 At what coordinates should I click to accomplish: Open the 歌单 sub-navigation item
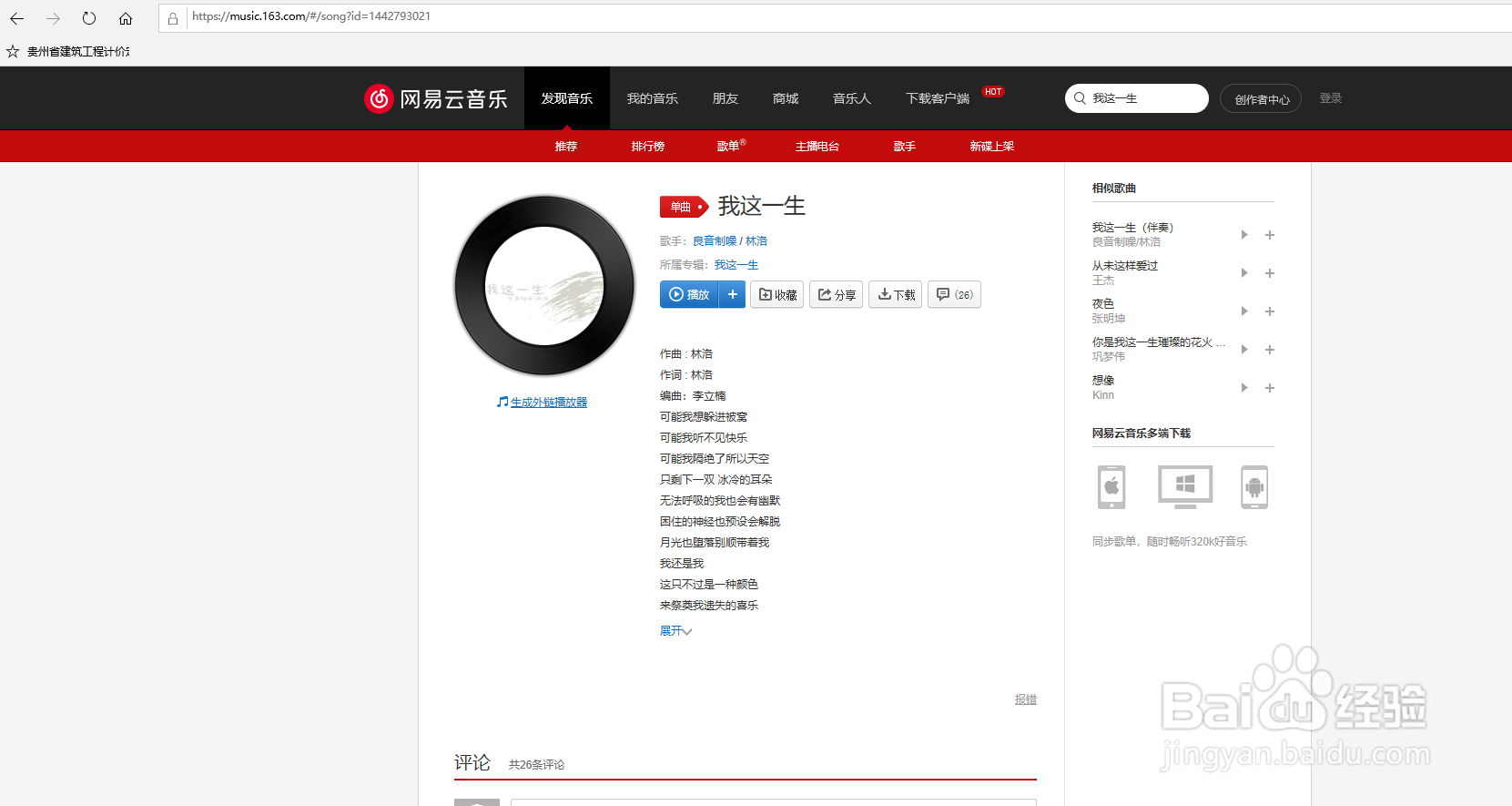(x=730, y=146)
